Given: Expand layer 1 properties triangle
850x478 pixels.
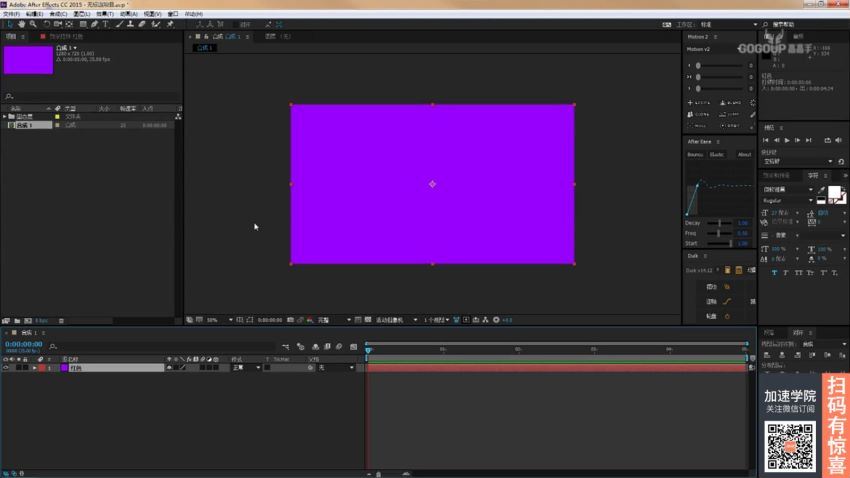Looking at the screenshot, I should tap(34, 367).
